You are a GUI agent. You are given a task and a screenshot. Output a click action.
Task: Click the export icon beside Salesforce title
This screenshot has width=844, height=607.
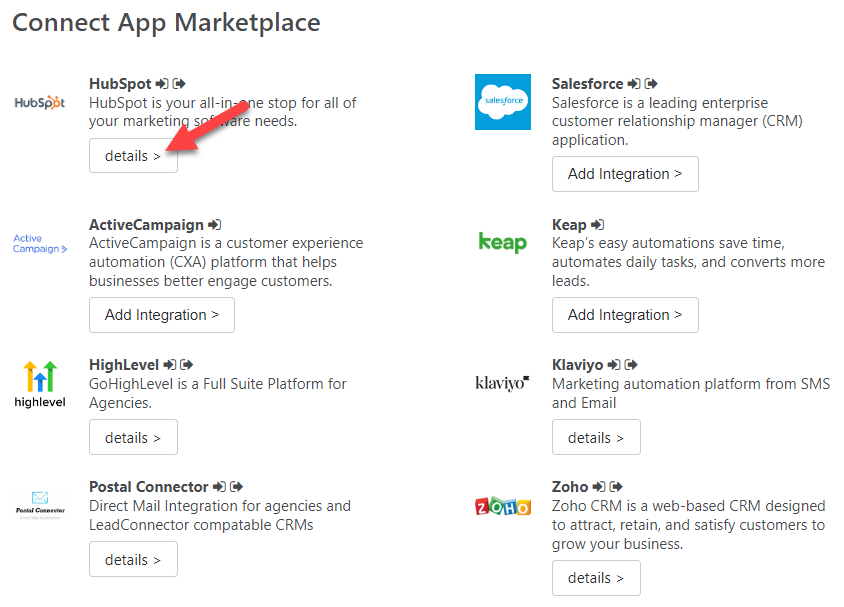(651, 84)
